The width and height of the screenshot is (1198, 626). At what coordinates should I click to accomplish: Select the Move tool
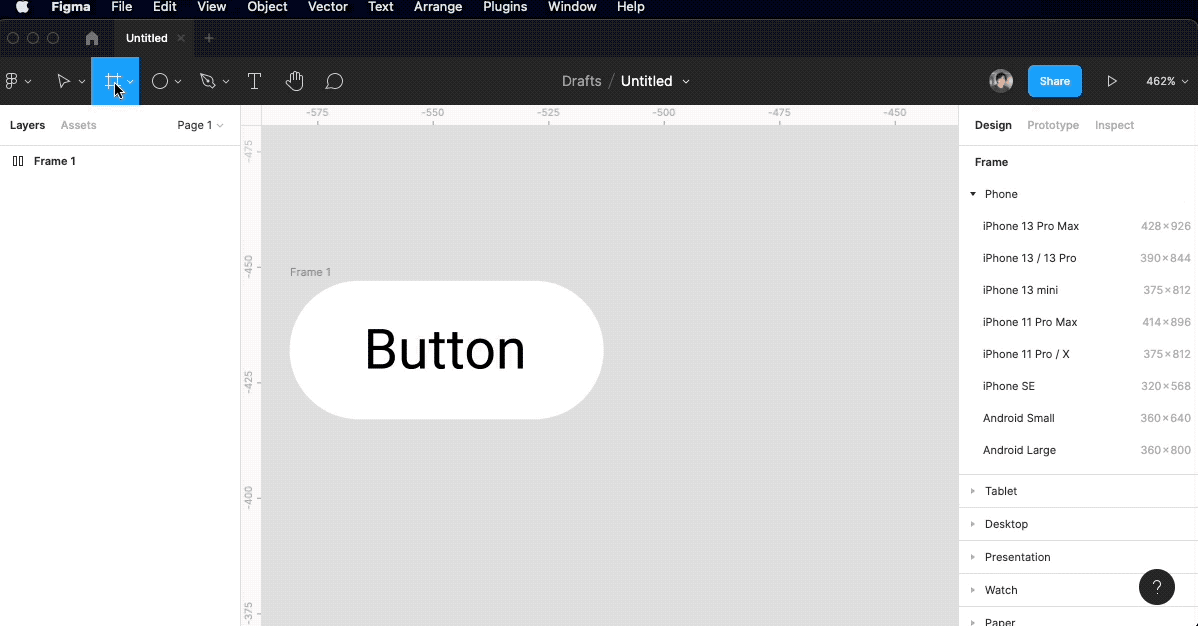pyautogui.click(x=63, y=81)
